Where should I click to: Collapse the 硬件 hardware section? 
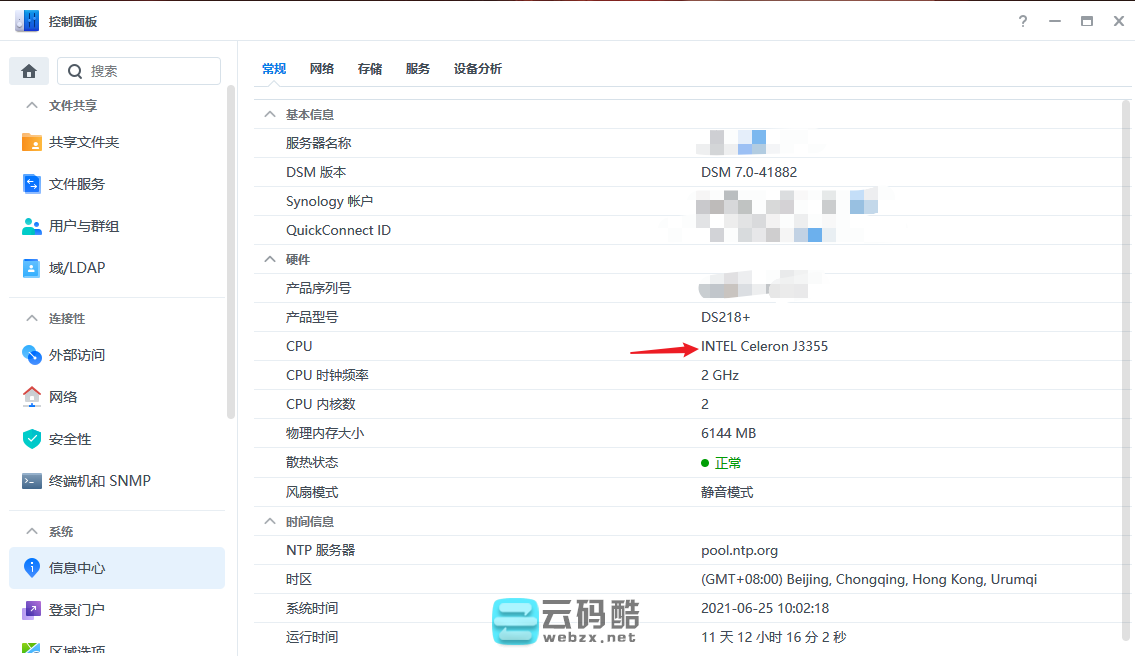tap(269, 259)
